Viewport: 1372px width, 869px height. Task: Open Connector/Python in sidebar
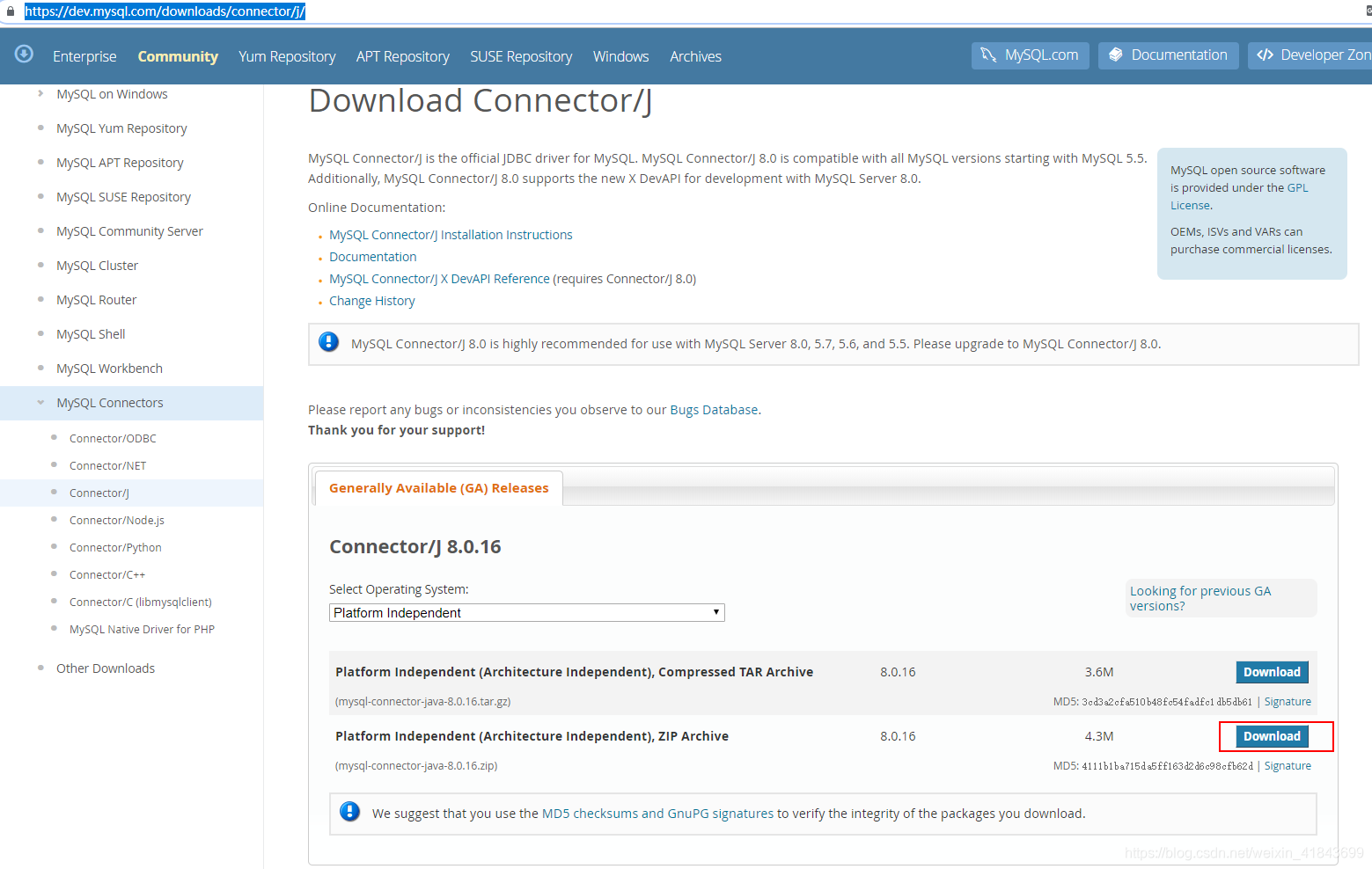115,547
